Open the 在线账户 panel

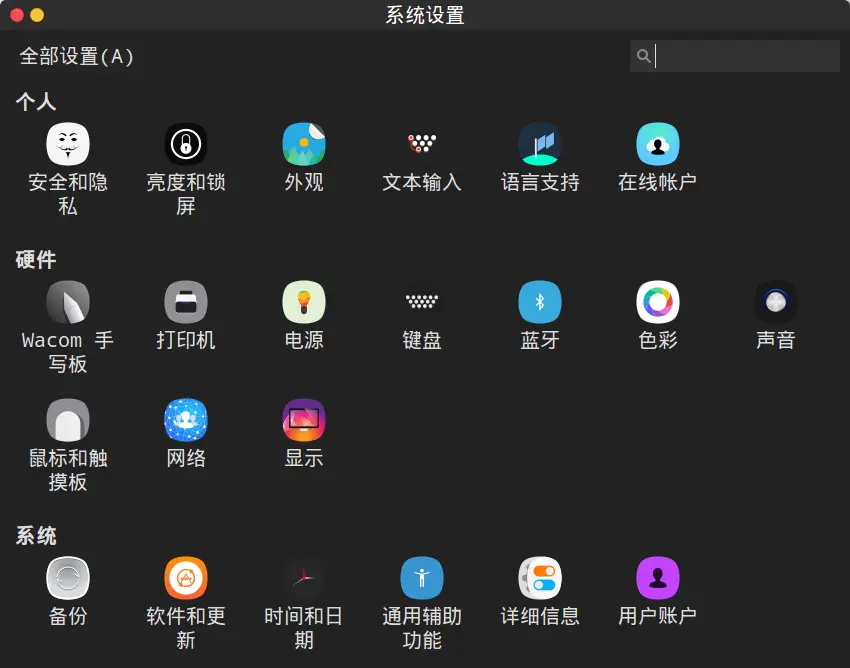658,155
